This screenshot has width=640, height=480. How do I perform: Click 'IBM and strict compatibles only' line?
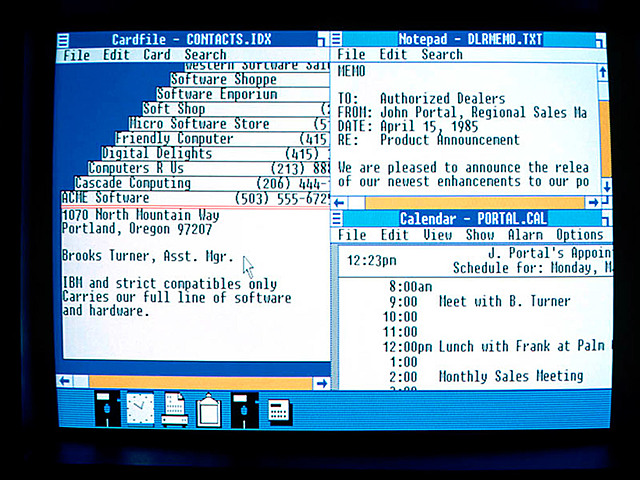[170, 283]
